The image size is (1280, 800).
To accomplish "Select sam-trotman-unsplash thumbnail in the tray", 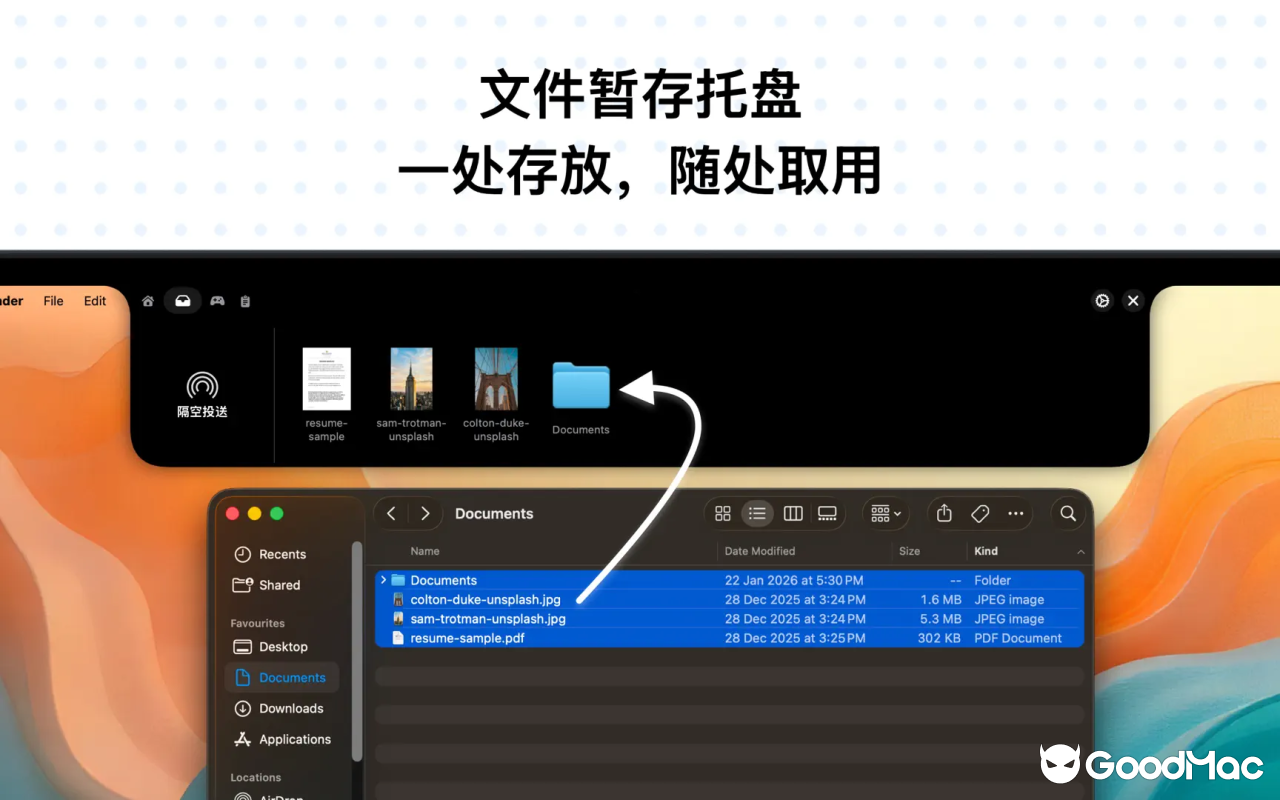I will [x=411, y=379].
